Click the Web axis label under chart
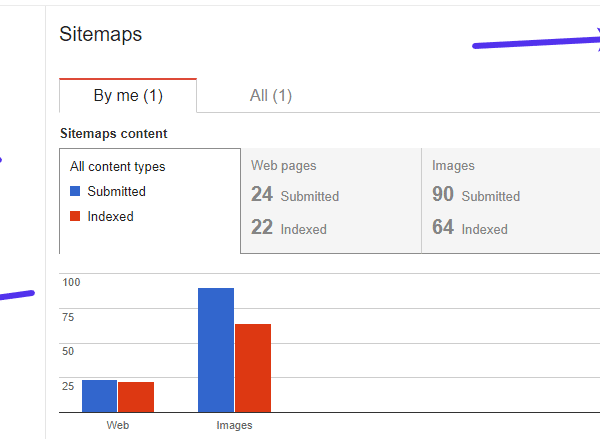This screenshot has height=439, width=600. (x=118, y=425)
